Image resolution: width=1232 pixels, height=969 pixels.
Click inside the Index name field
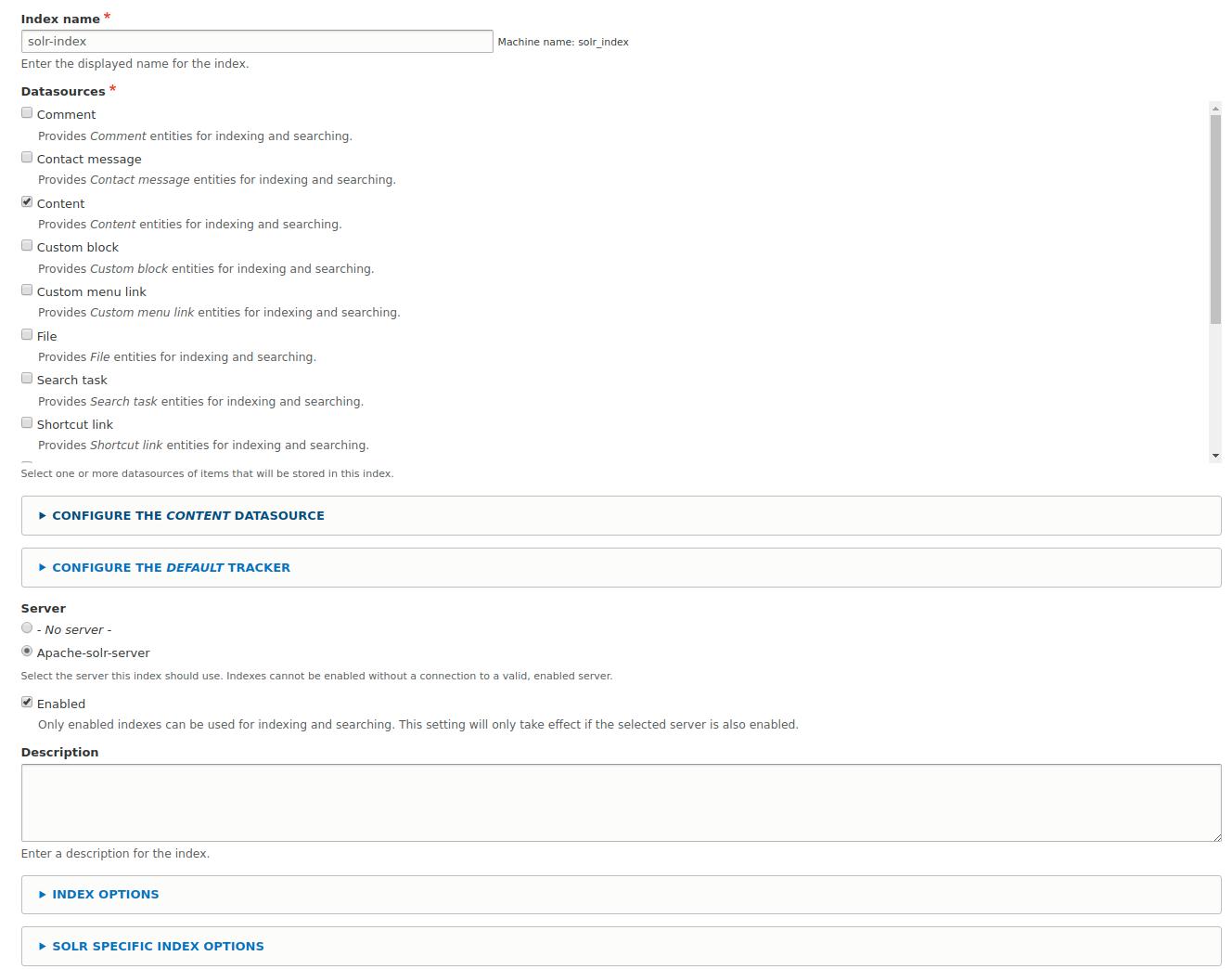coord(257,41)
